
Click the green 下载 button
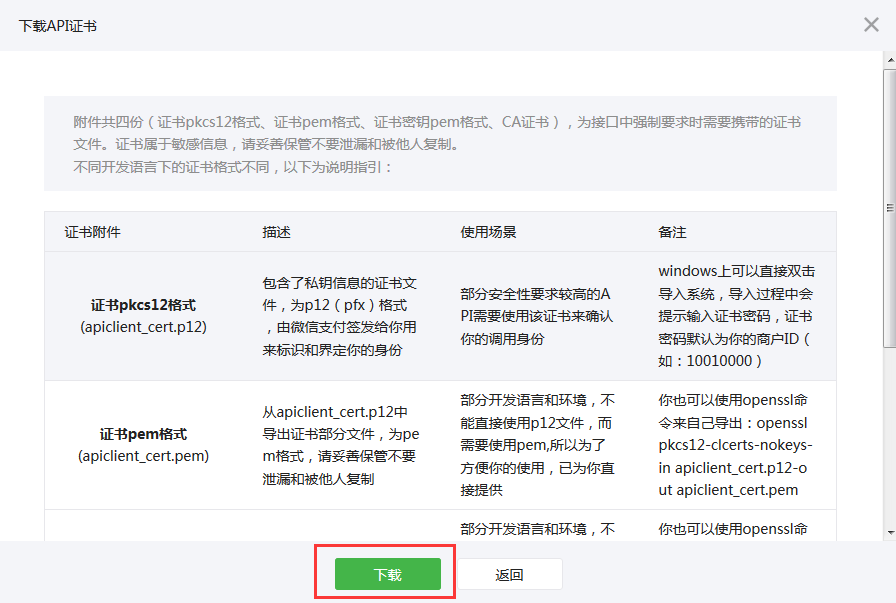[387, 575]
